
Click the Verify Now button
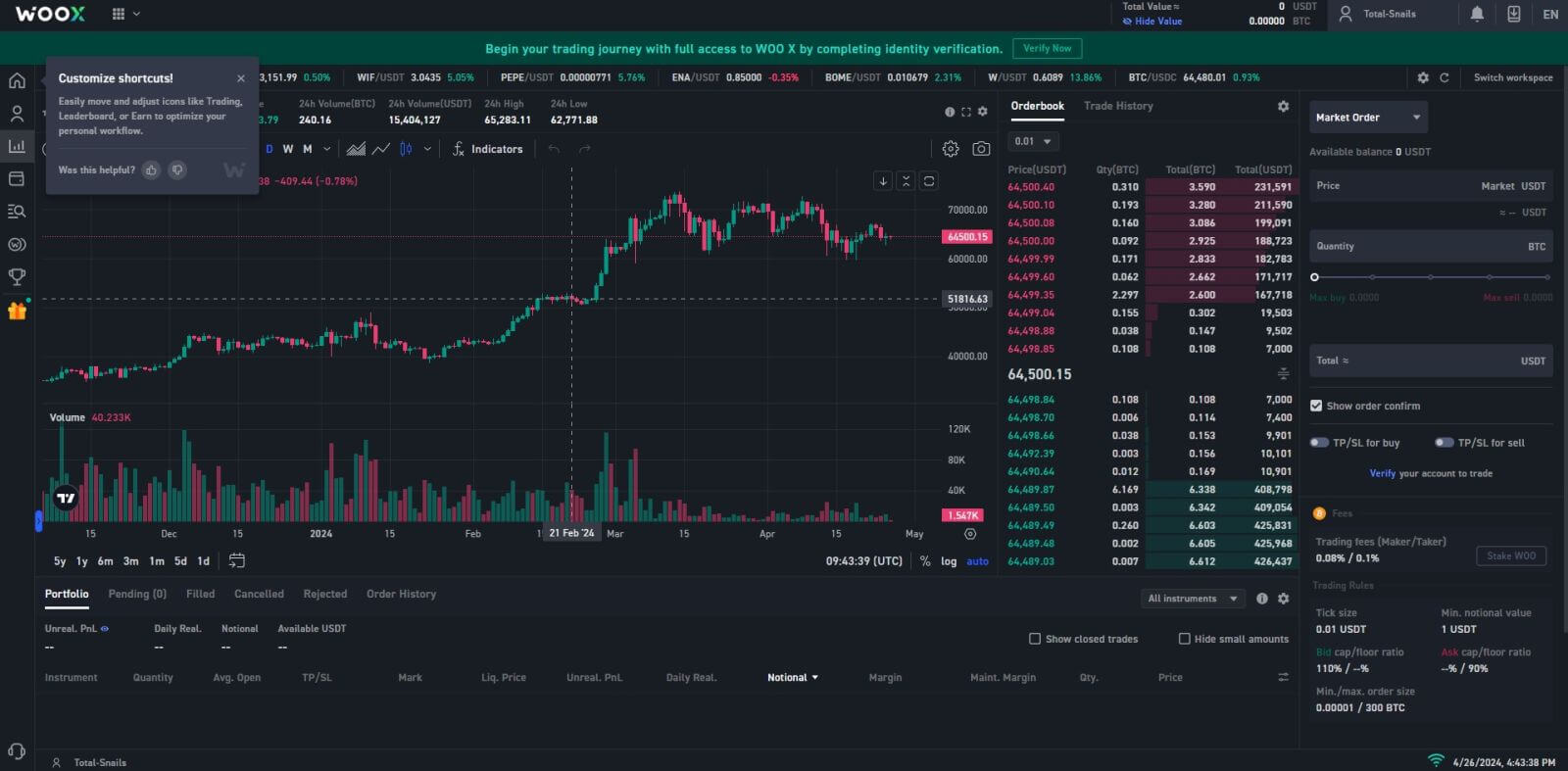click(x=1047, y=48)
